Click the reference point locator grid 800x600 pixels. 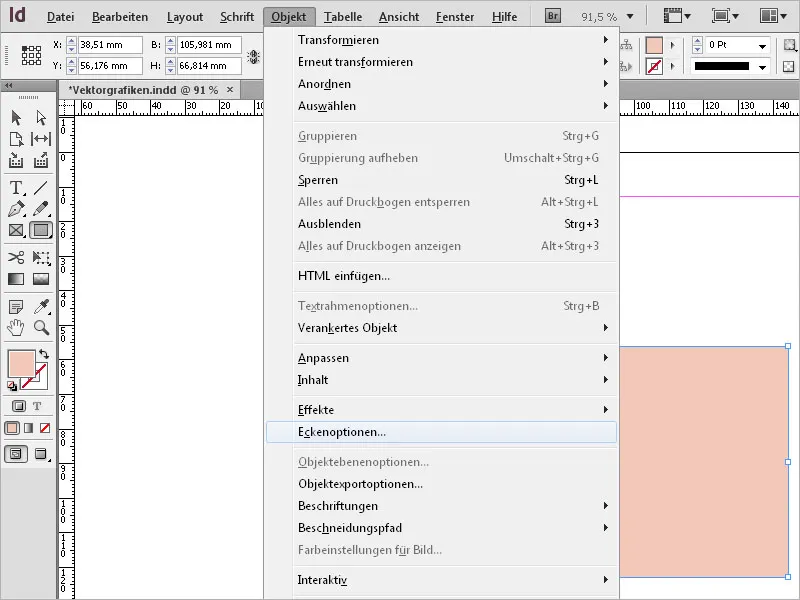point(31,55)
